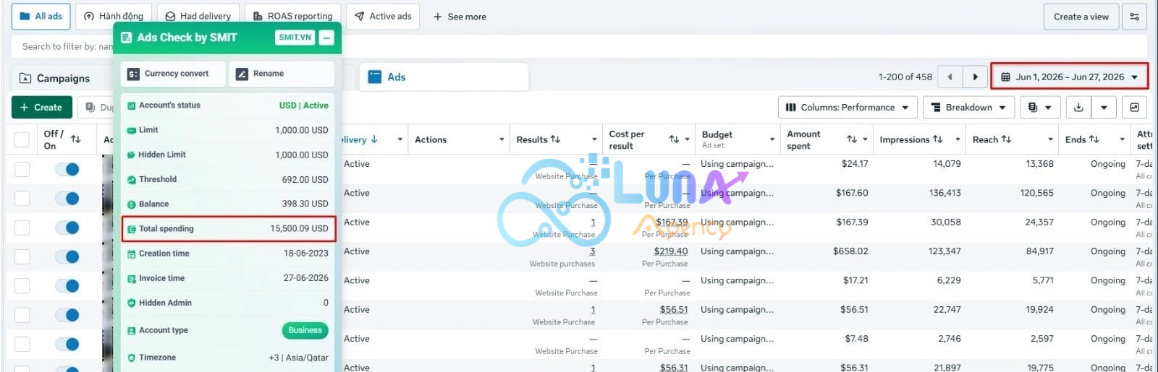The image size is (1158, 372).
Task: Click the Creation time calendar icon
Action: [131, 254]
